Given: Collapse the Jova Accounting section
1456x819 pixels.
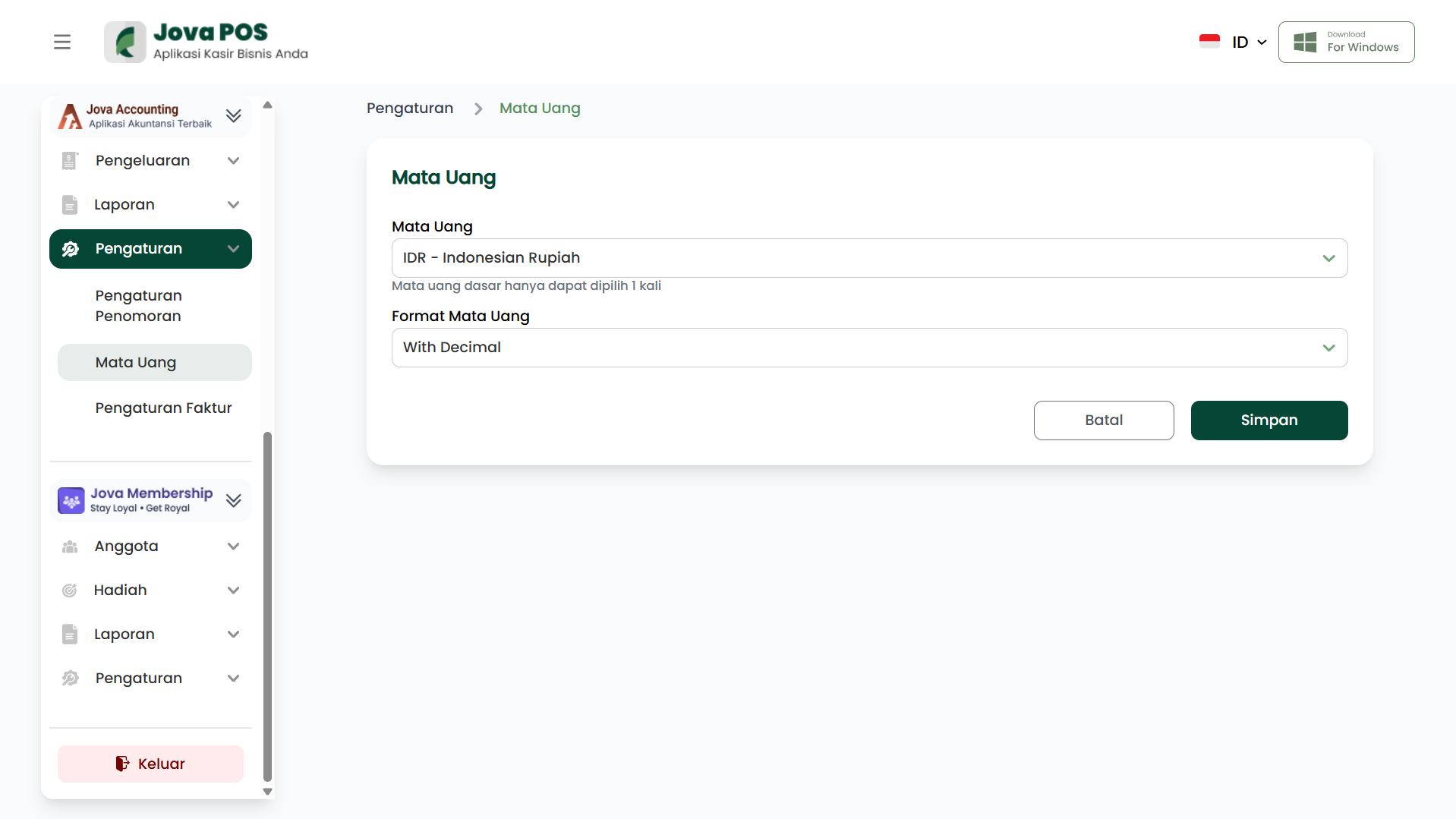Looking at the screenshot, I should (233, 116).
